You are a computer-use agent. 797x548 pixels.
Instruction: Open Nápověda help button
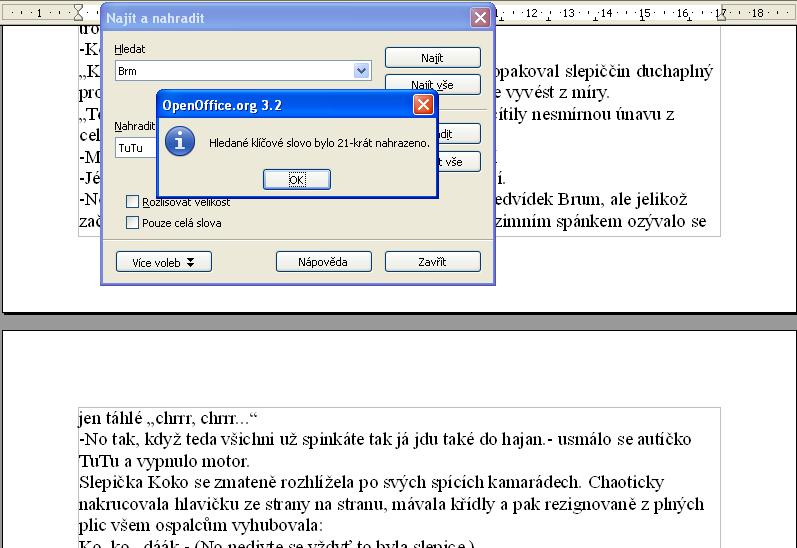click(x=323, y=262)
